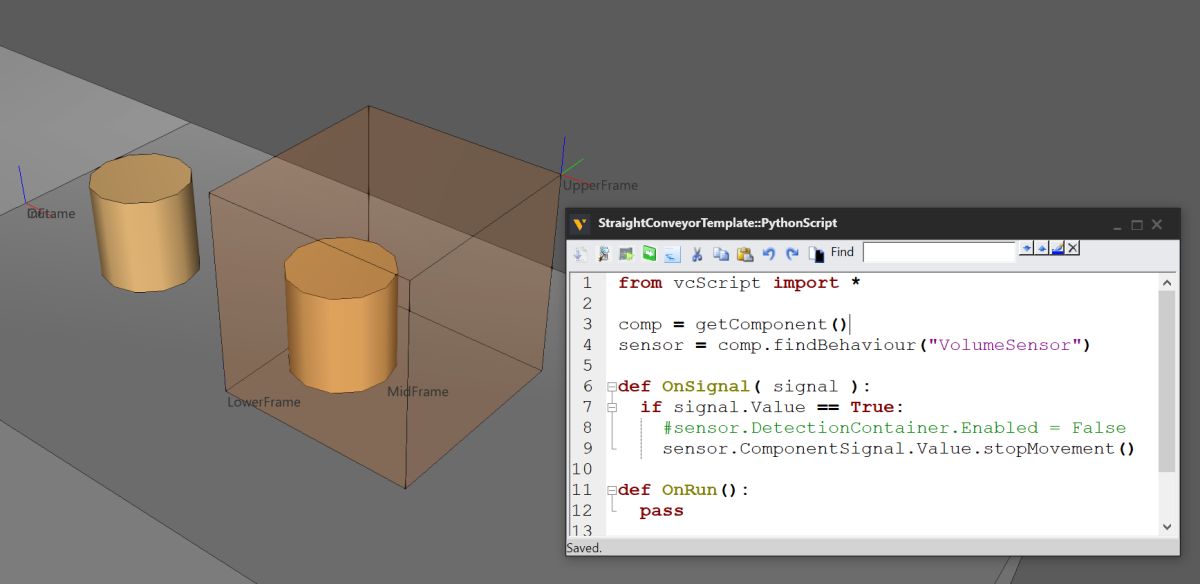Click the third toolbar icon with the green arrow
The height and width of the screenshot is (584, 1200).
pyautogui.click(x=626, y=254)
